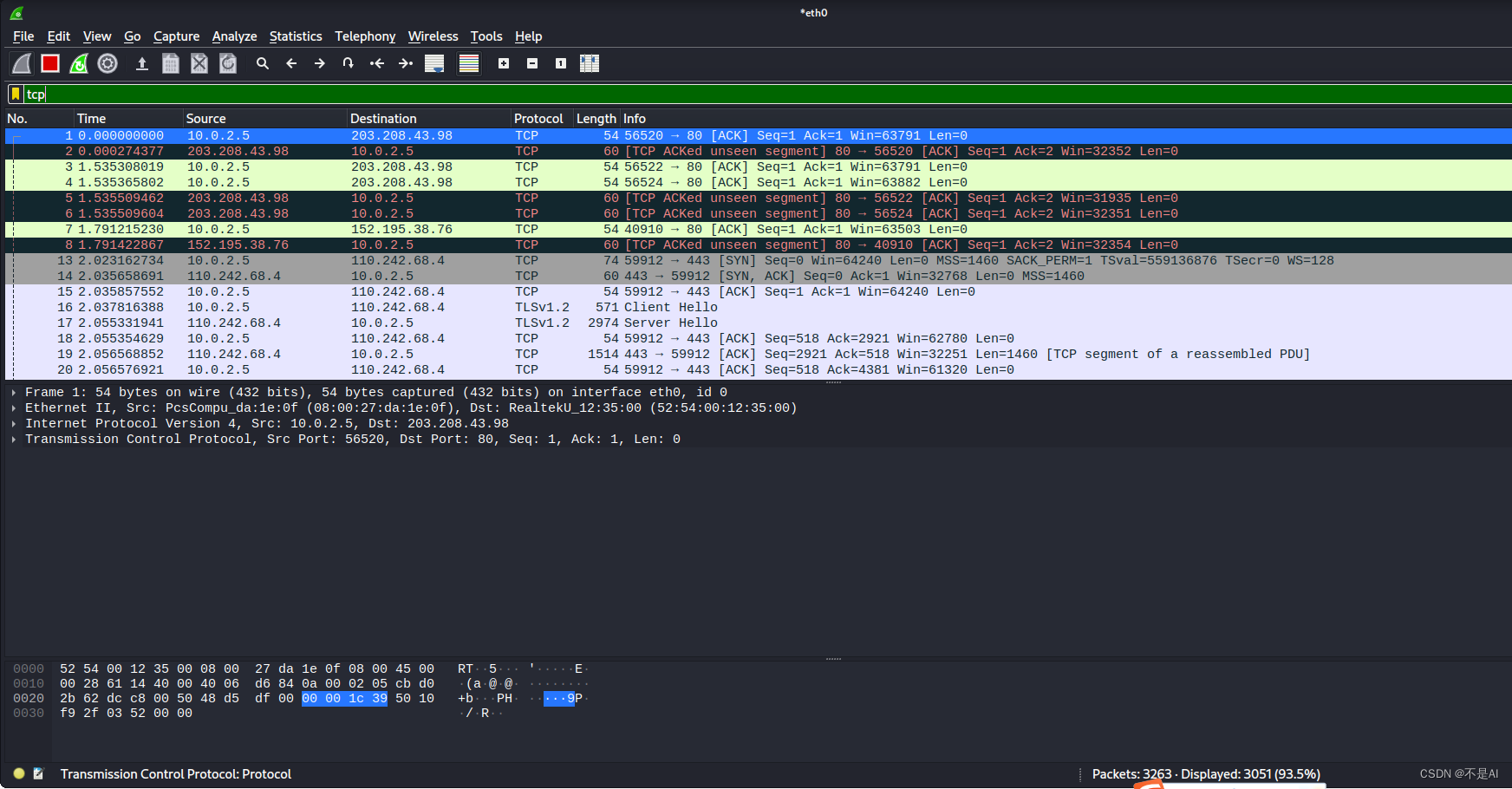Select packet 16 Client Hello row

(759, 308)
